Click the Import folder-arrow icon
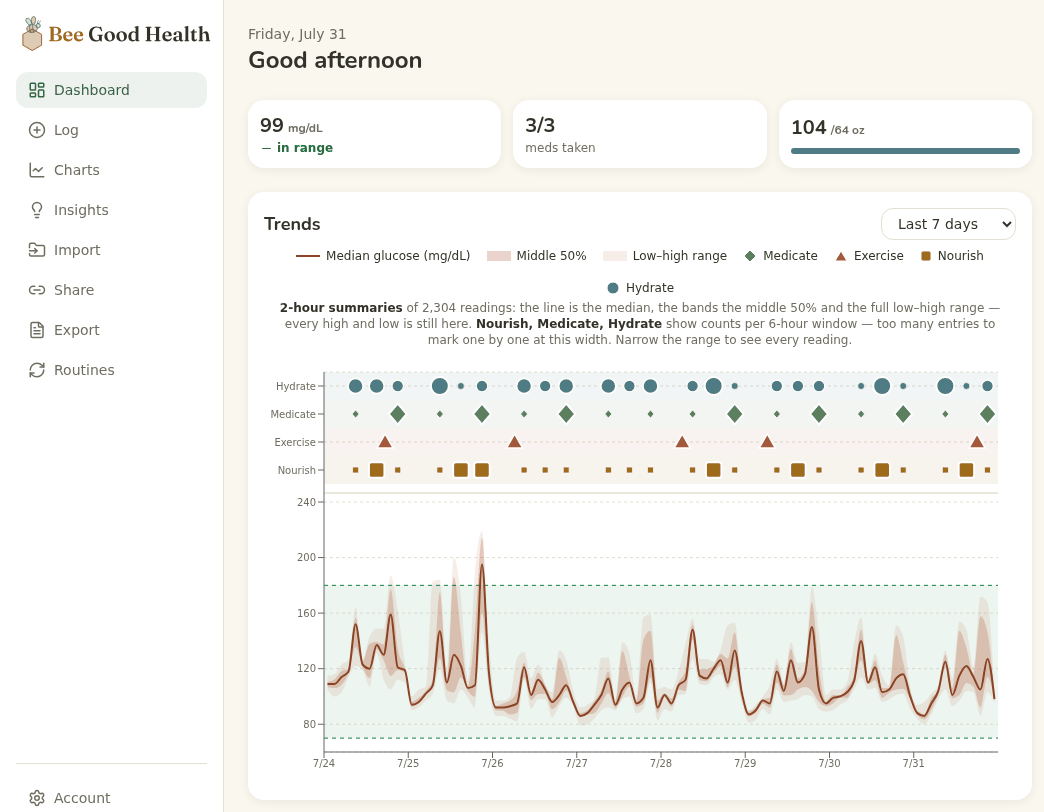The image size is (1044, 812). (x=37, y=250)
